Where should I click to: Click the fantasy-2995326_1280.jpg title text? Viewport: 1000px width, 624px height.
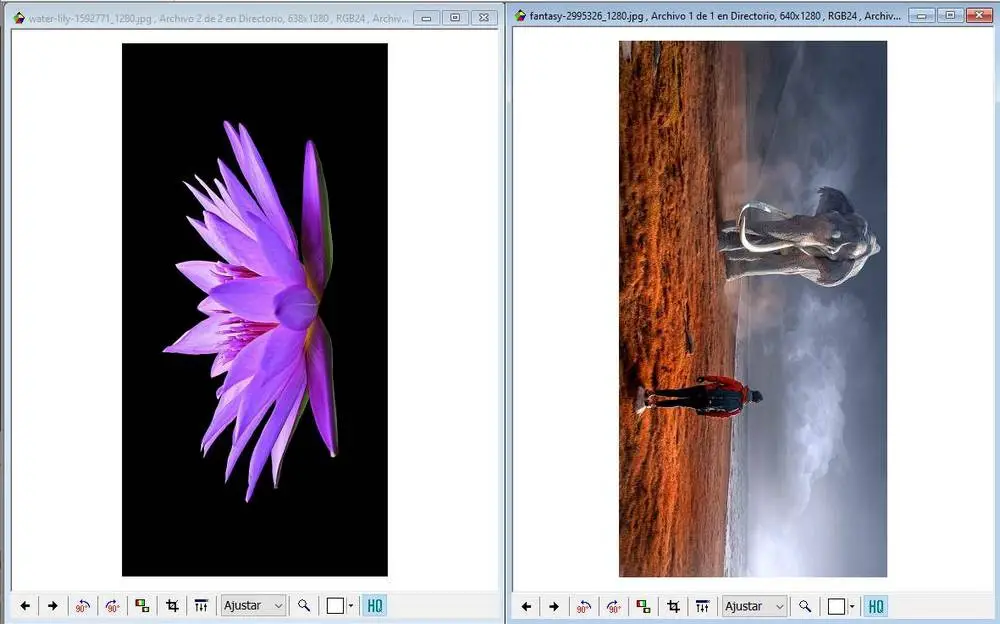(x=586, y=16)
